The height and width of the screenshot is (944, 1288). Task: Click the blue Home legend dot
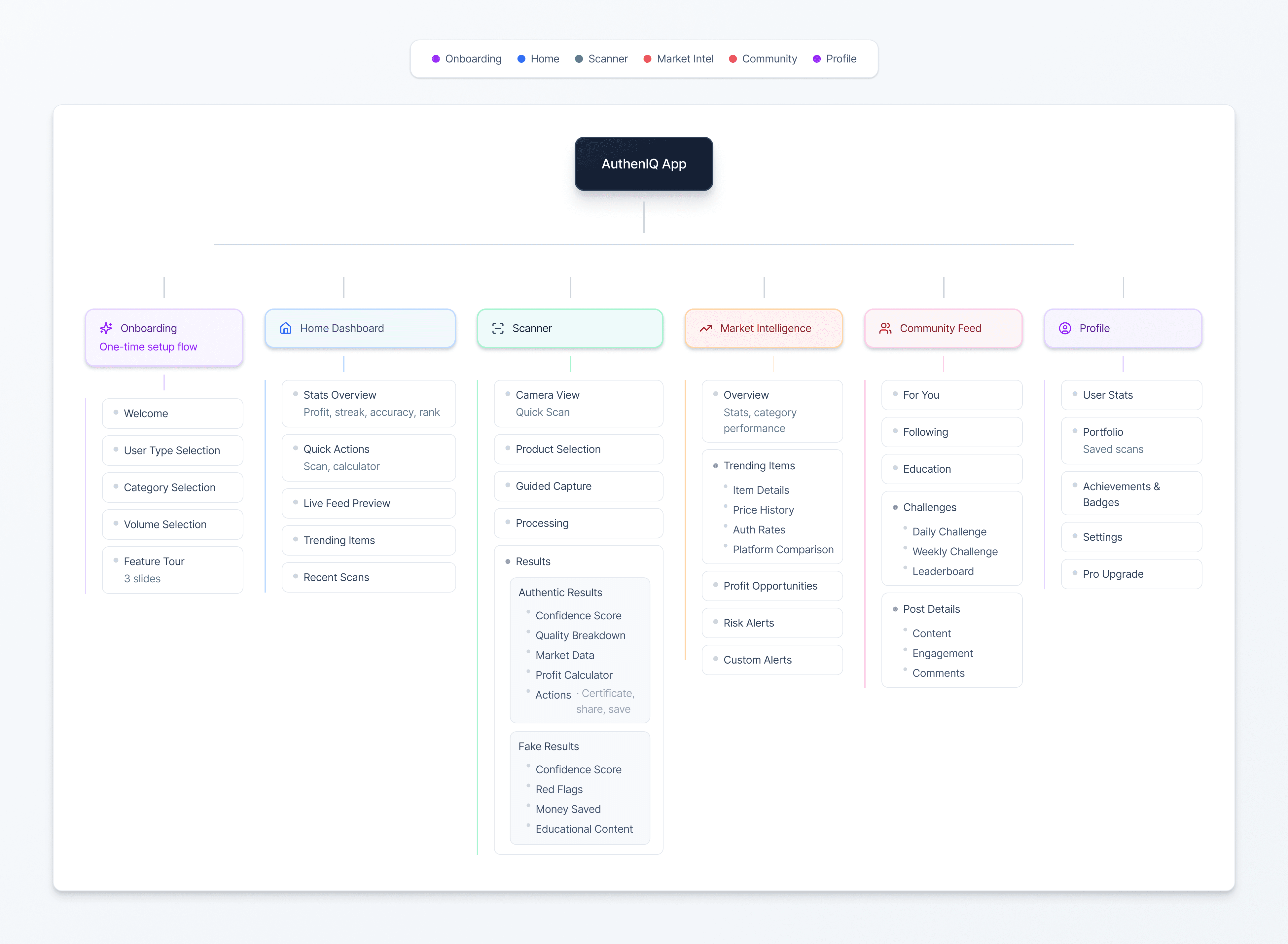pyautogui.click(x=521, y=59)
